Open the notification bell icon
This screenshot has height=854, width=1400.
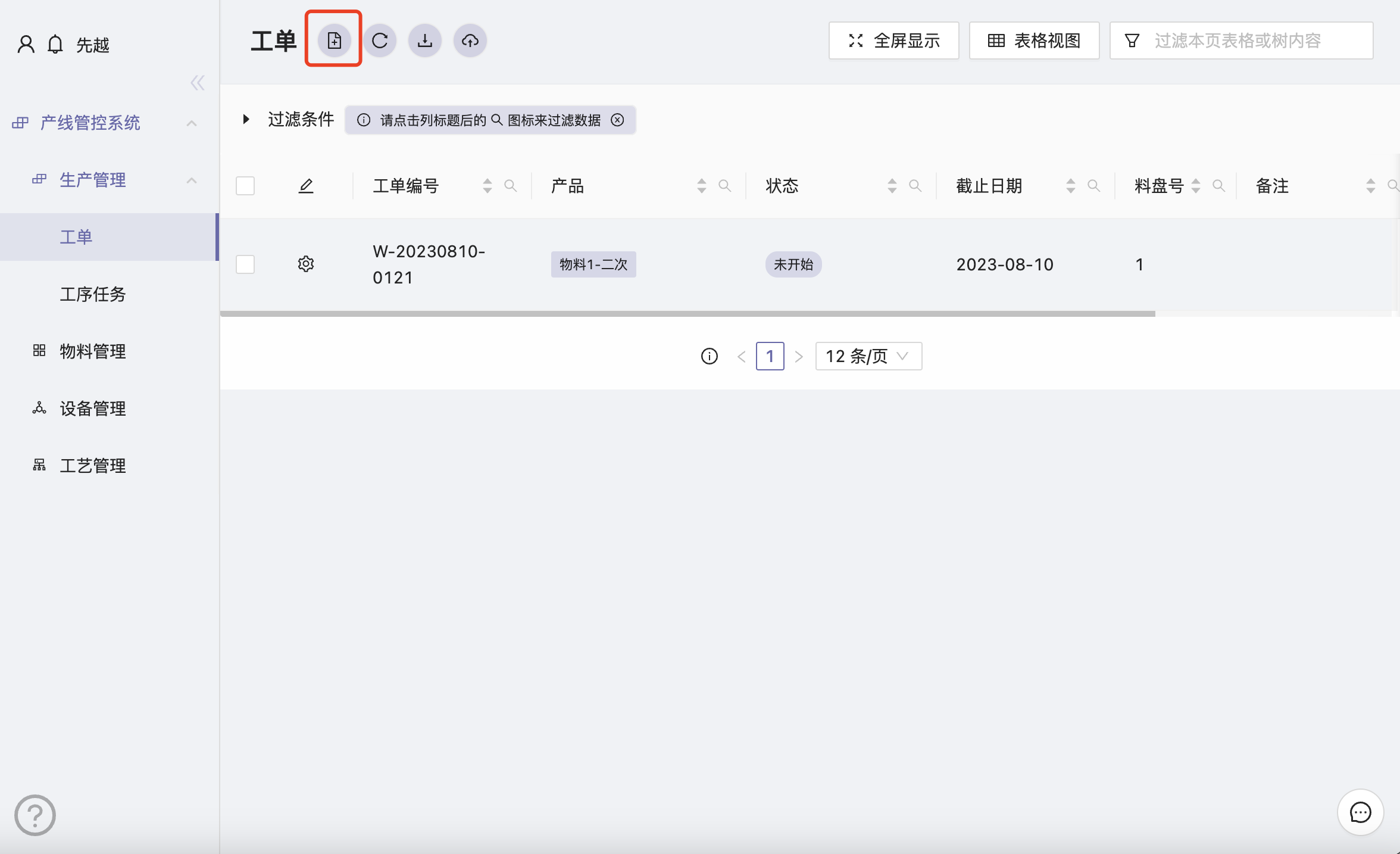55,45
